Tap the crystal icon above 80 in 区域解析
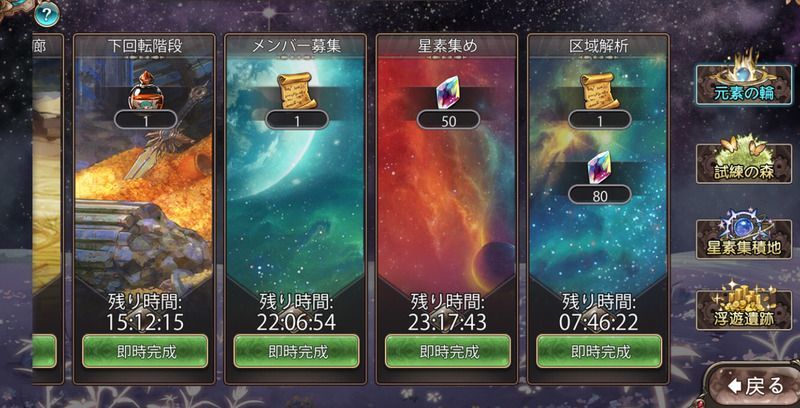This screenshot has height=408, width=800. pyautogui.click(x=599, y=168)
